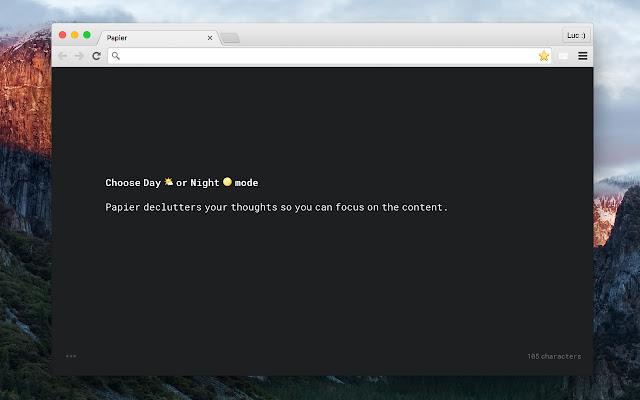Go forward to the next page
Screen dimensions: 640x400
pos(79,56)
